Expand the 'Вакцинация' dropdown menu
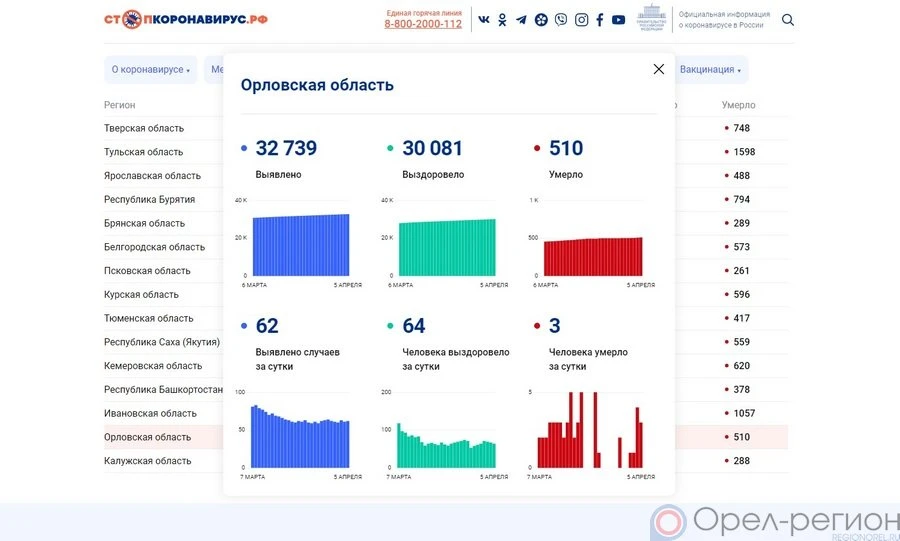900x541 pixels. tap(710, 70)
